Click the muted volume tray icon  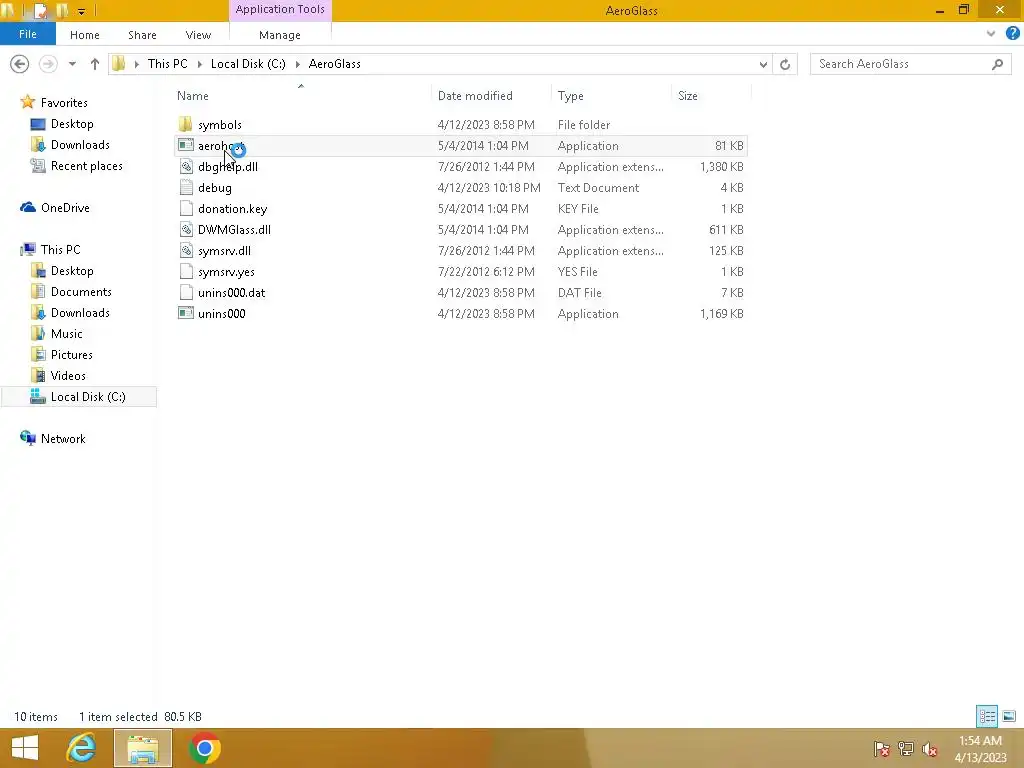(929, 748)
